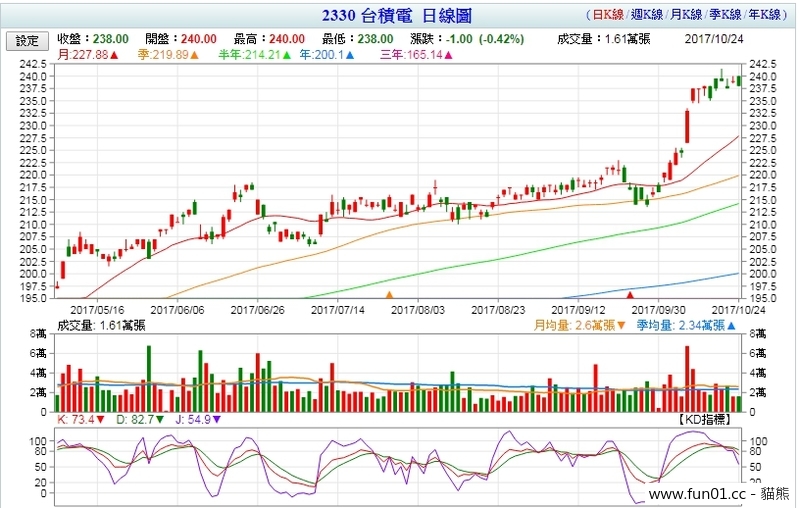
Task: Click the high price 最高 240.00
Action: point(269,39)
